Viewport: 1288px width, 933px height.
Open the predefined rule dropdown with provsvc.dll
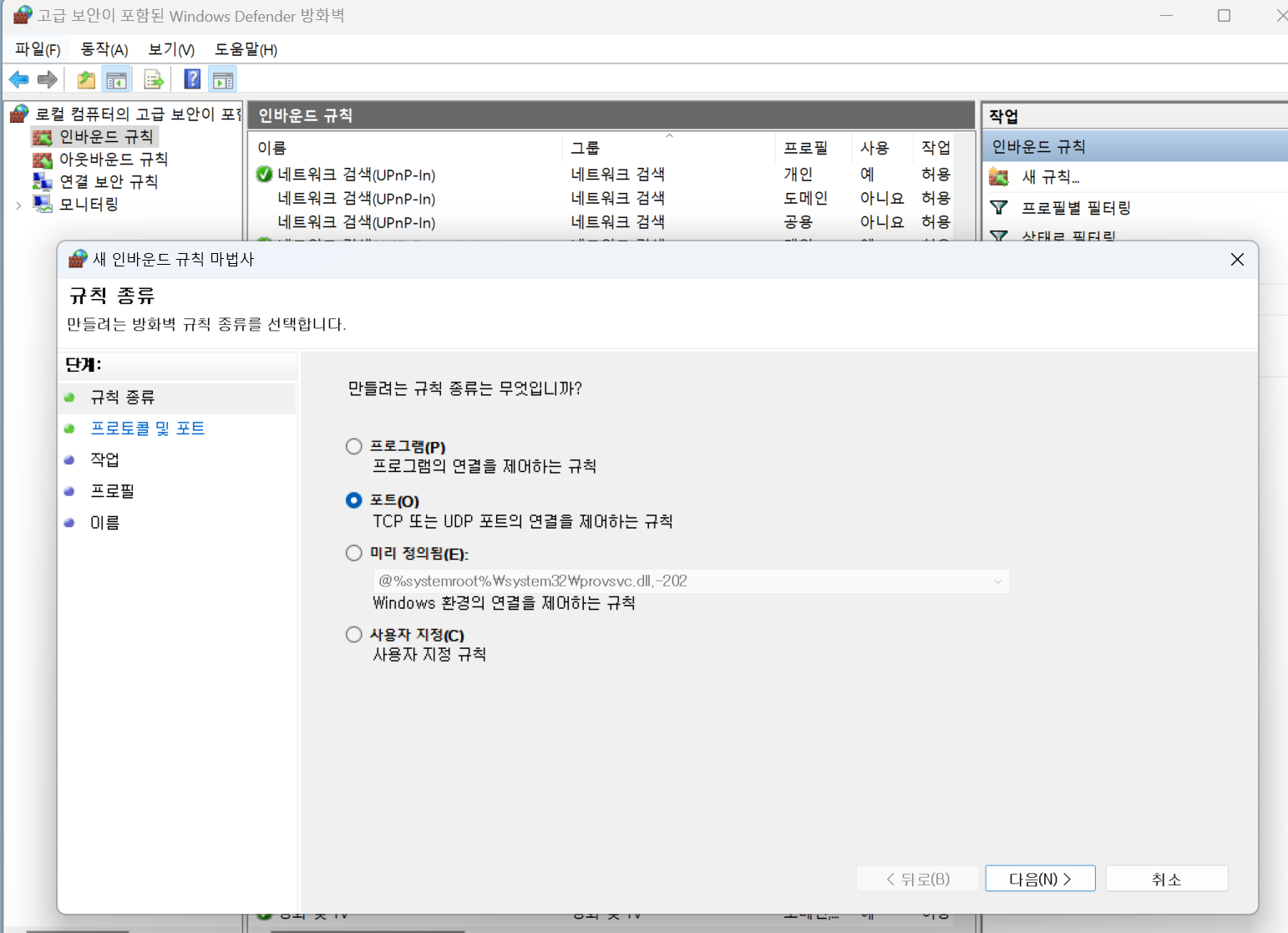[x=691, y=581]
